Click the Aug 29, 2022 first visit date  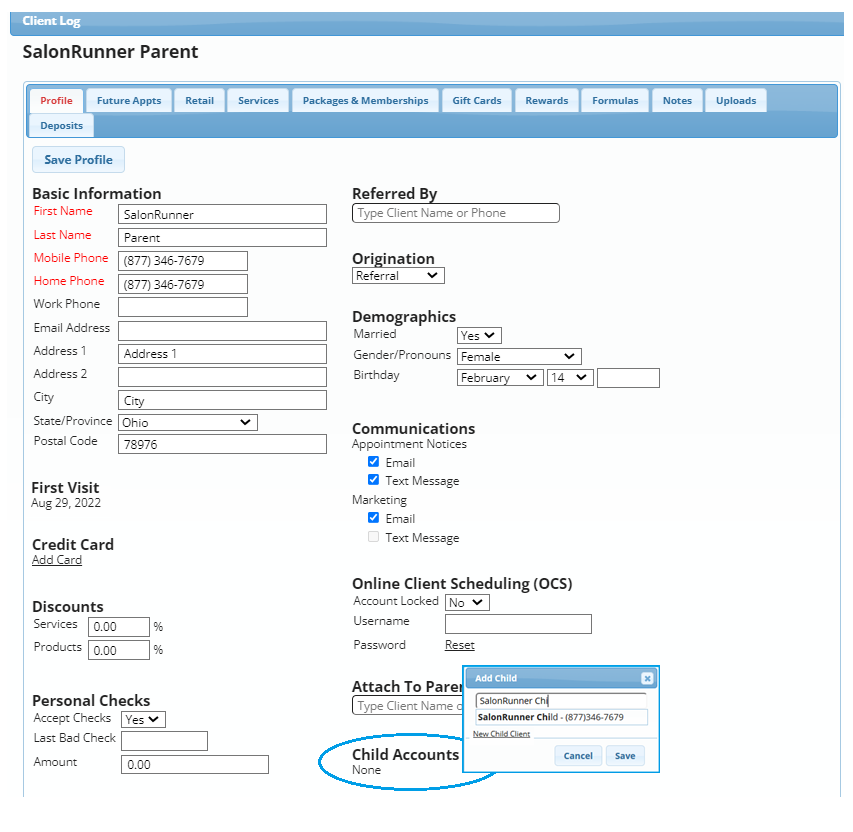coord(66,503)
